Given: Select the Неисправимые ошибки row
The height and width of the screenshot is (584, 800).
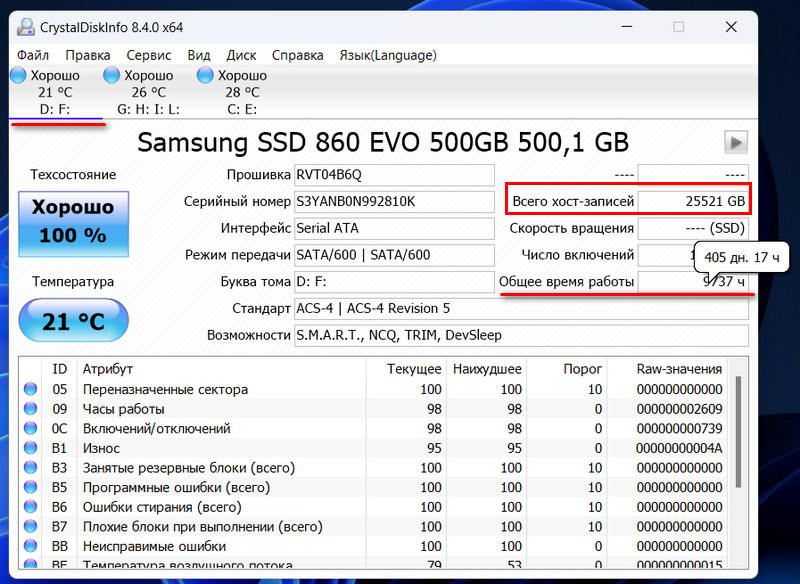Looking at the screenshot, I should 373,546.
